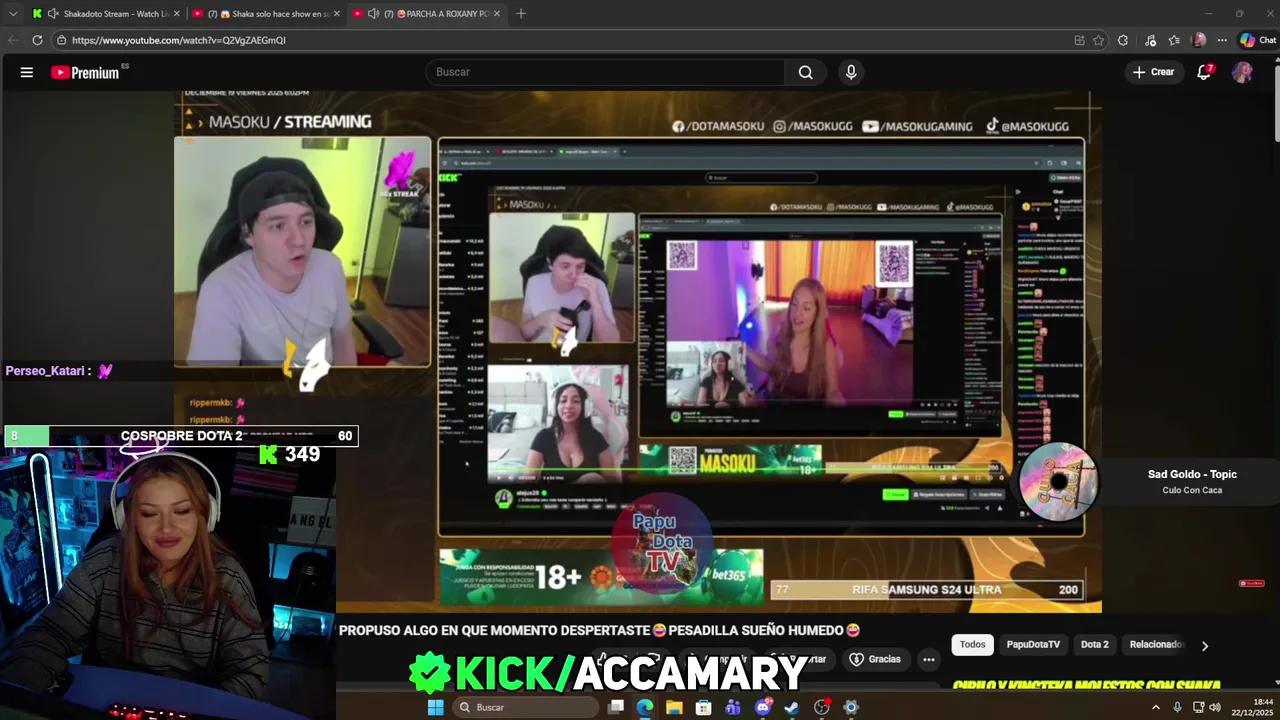Image resolution: width=1280 pixels, height=720 pixels.
Task: Show more filter chips with right chevron
Action: pyautogui.click(x=1205, y=646)
